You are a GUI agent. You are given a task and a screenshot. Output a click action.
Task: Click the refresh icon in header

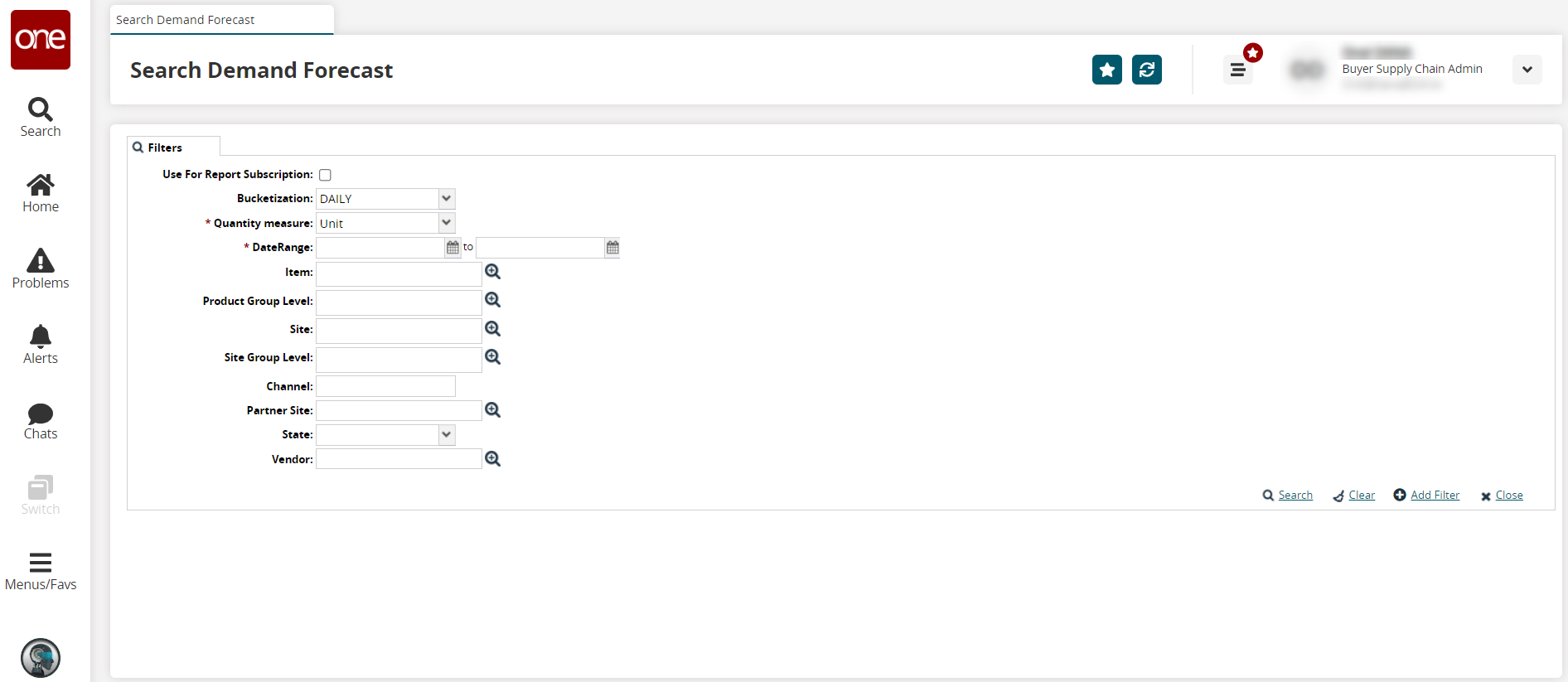point(1146,70)
